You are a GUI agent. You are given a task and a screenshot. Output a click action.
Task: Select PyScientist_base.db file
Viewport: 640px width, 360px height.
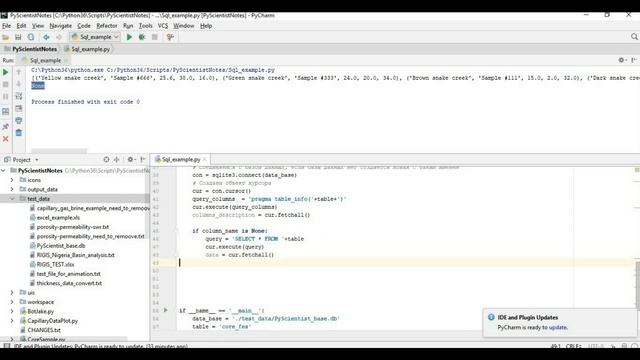(x=61, y=246)
